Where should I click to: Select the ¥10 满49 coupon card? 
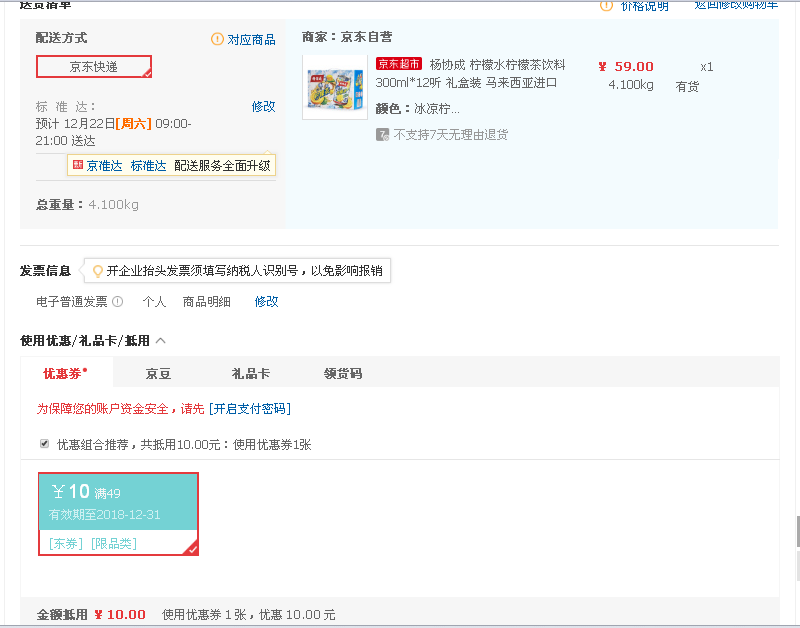[x=118, y=513]
